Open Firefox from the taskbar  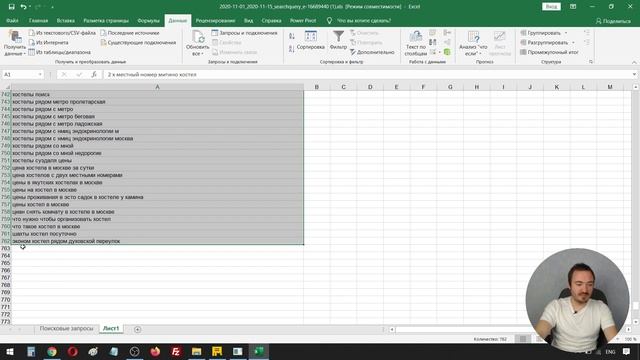[x=155, y=351]
